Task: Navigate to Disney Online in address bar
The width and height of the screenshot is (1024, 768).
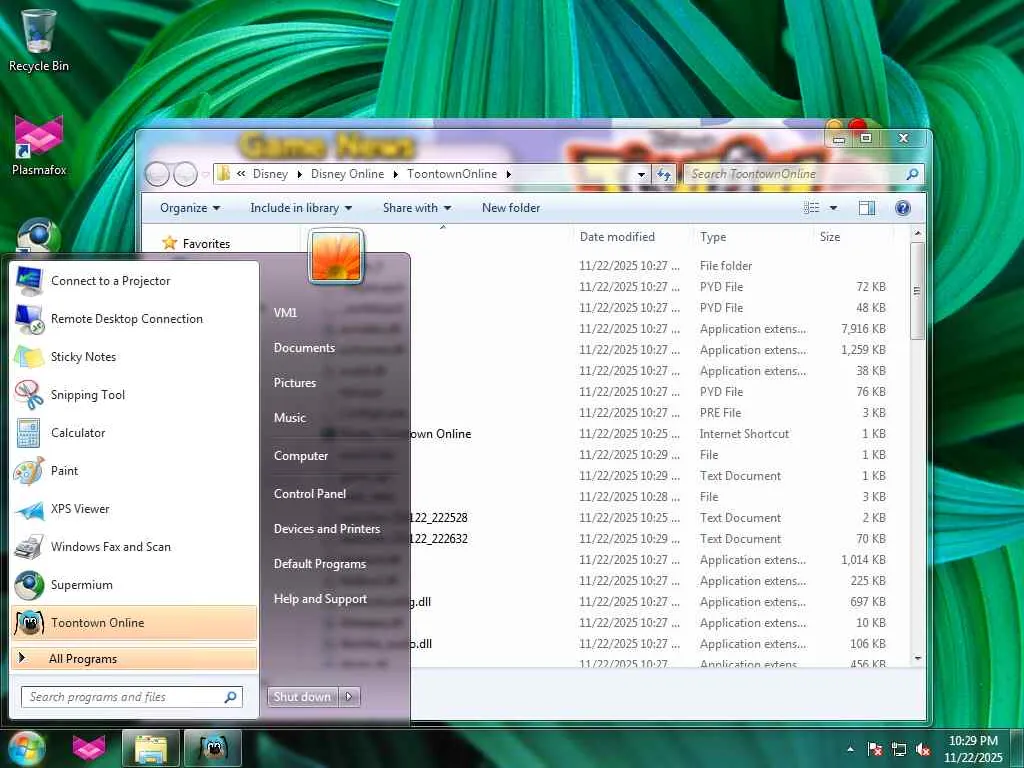Action: [347, 174]
